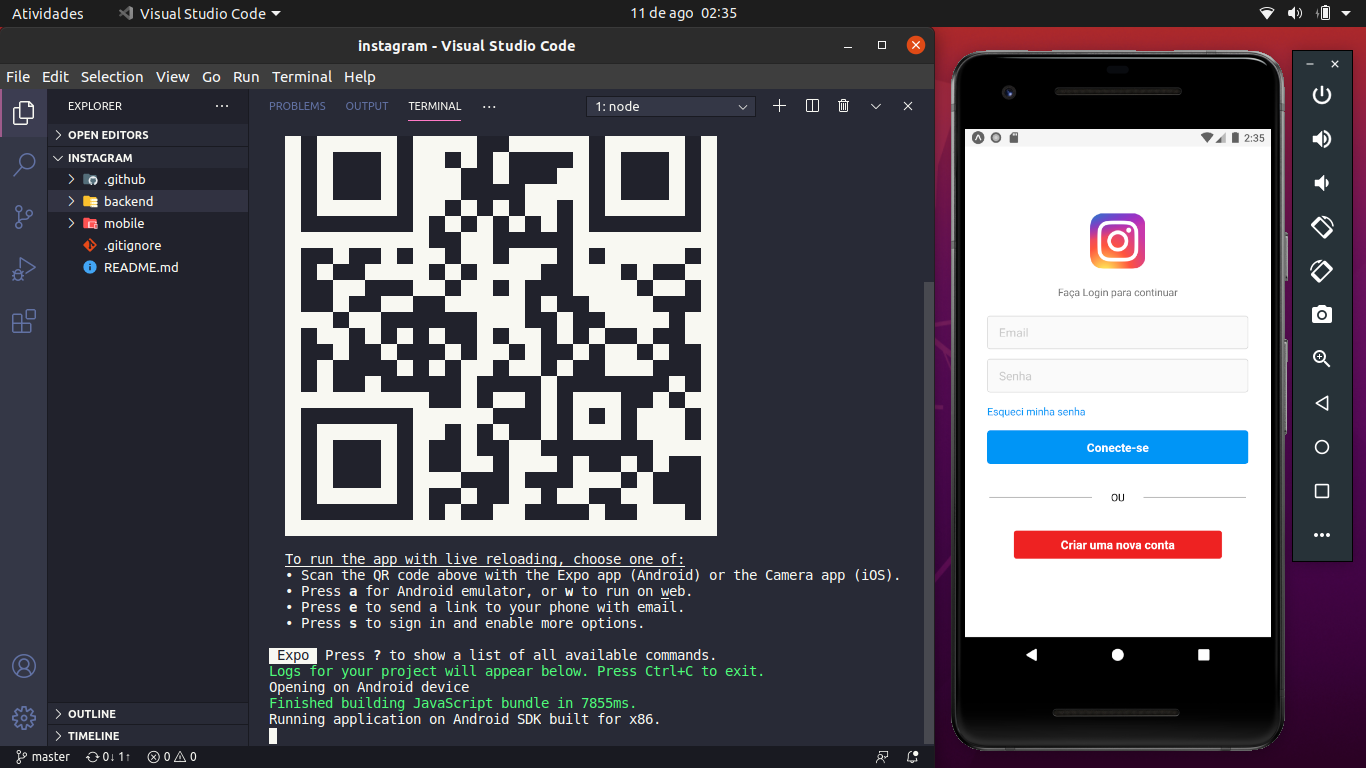Screen dimensions: 1366x768
Task: Increase emulator volume
Action: click(1322, 139)
